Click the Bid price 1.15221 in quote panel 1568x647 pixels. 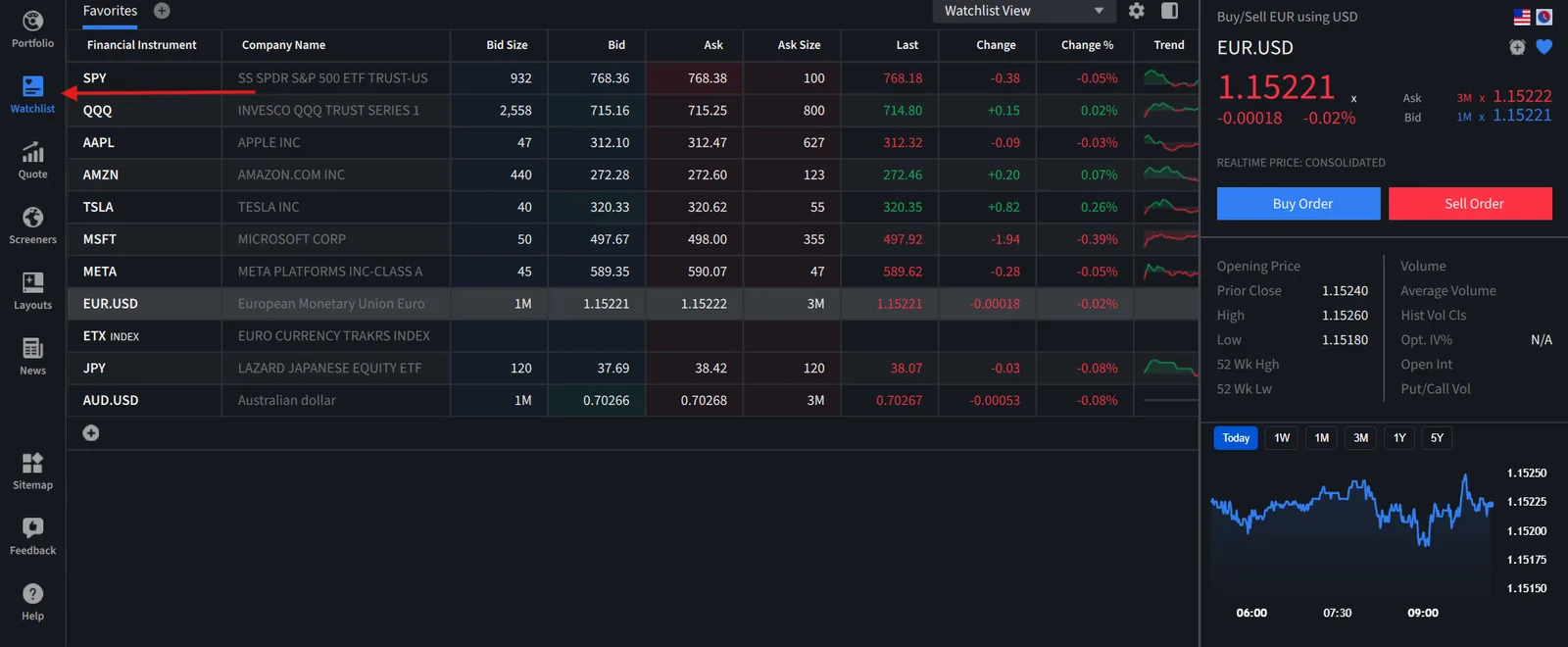click(1522, 116)
